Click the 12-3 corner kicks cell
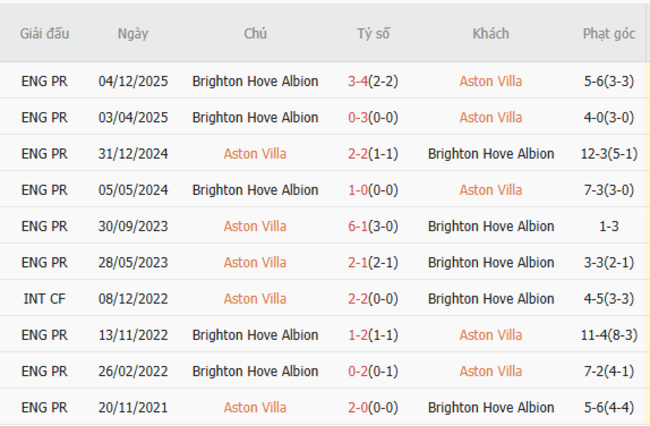 pos(609,154)
